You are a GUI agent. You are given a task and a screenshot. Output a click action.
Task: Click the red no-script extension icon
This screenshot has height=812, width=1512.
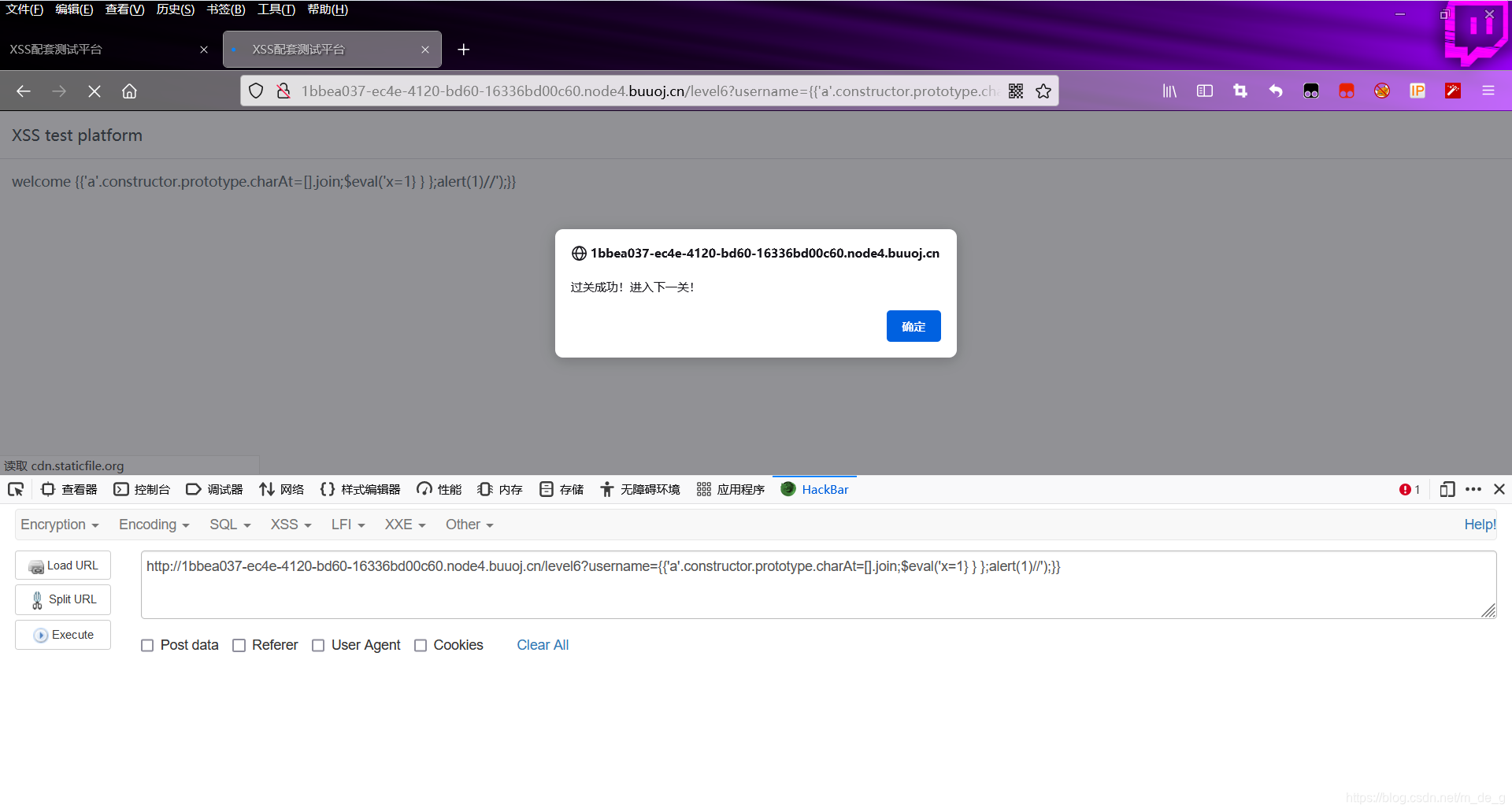(x=1382, y=91)
